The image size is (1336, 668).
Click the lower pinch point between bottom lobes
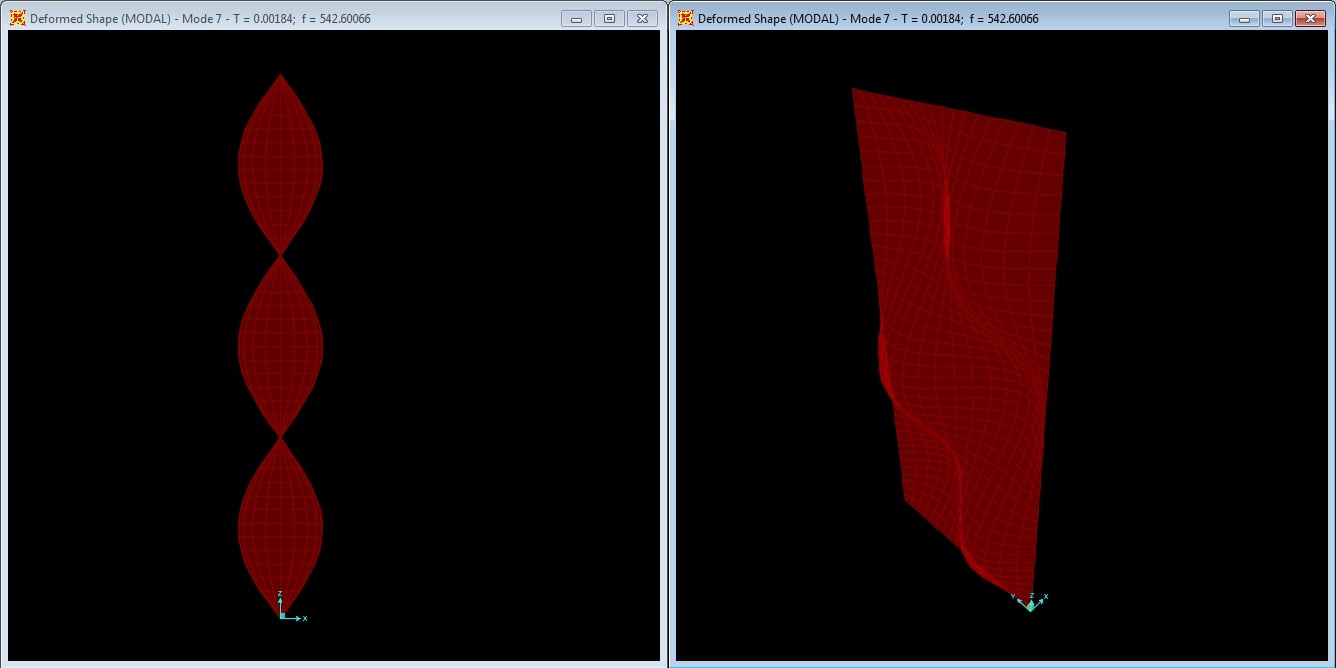(x=281, y=437)
